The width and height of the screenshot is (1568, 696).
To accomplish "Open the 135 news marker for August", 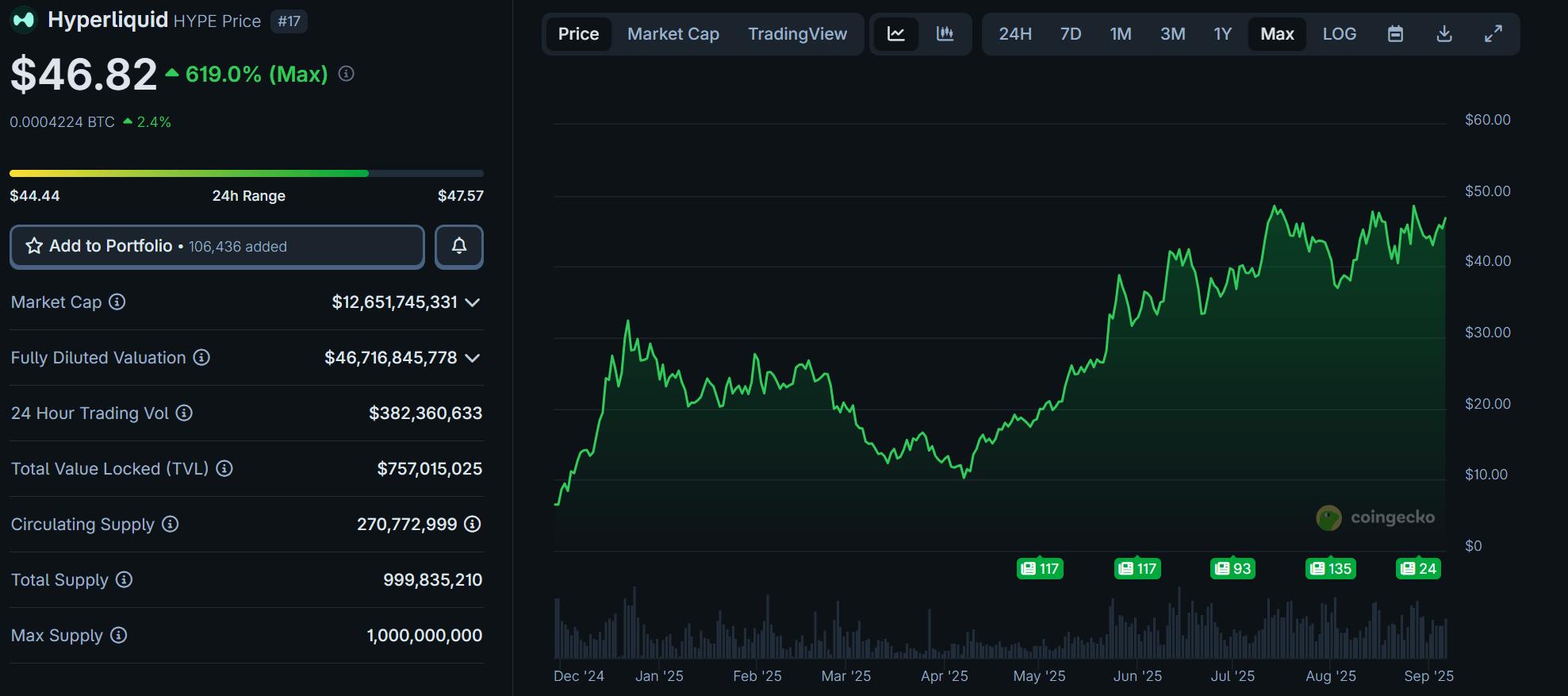I will [x=1330, y=568].
